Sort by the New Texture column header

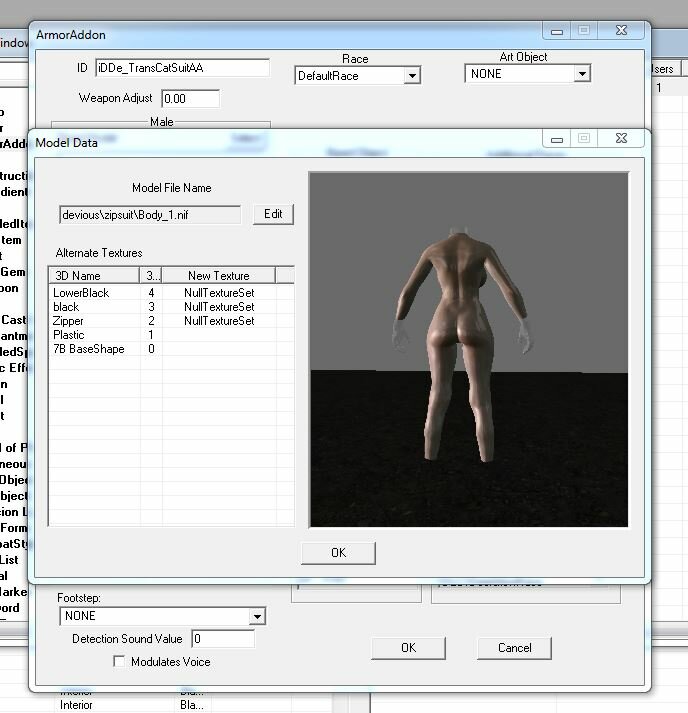219,276
